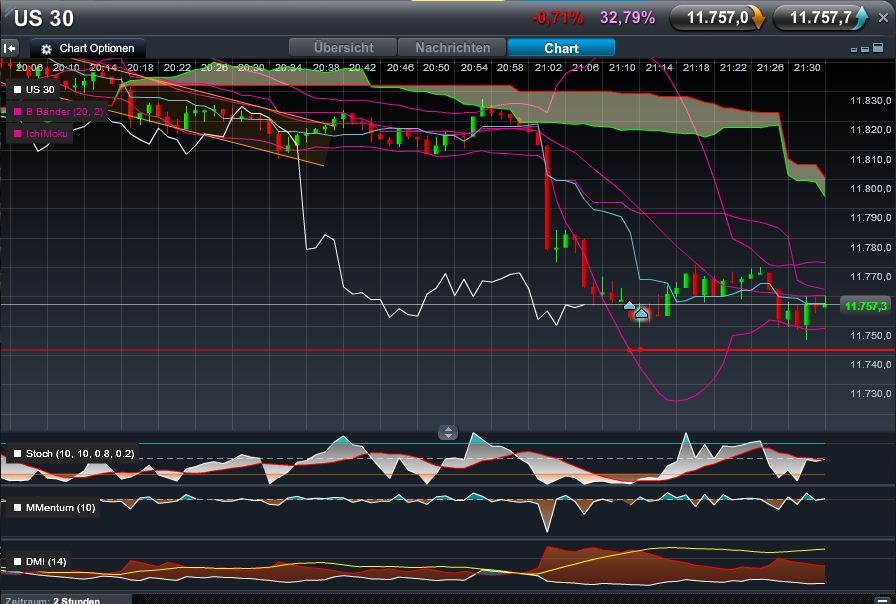Click the square icon beside the Stoch indicator label

point(17,452)
